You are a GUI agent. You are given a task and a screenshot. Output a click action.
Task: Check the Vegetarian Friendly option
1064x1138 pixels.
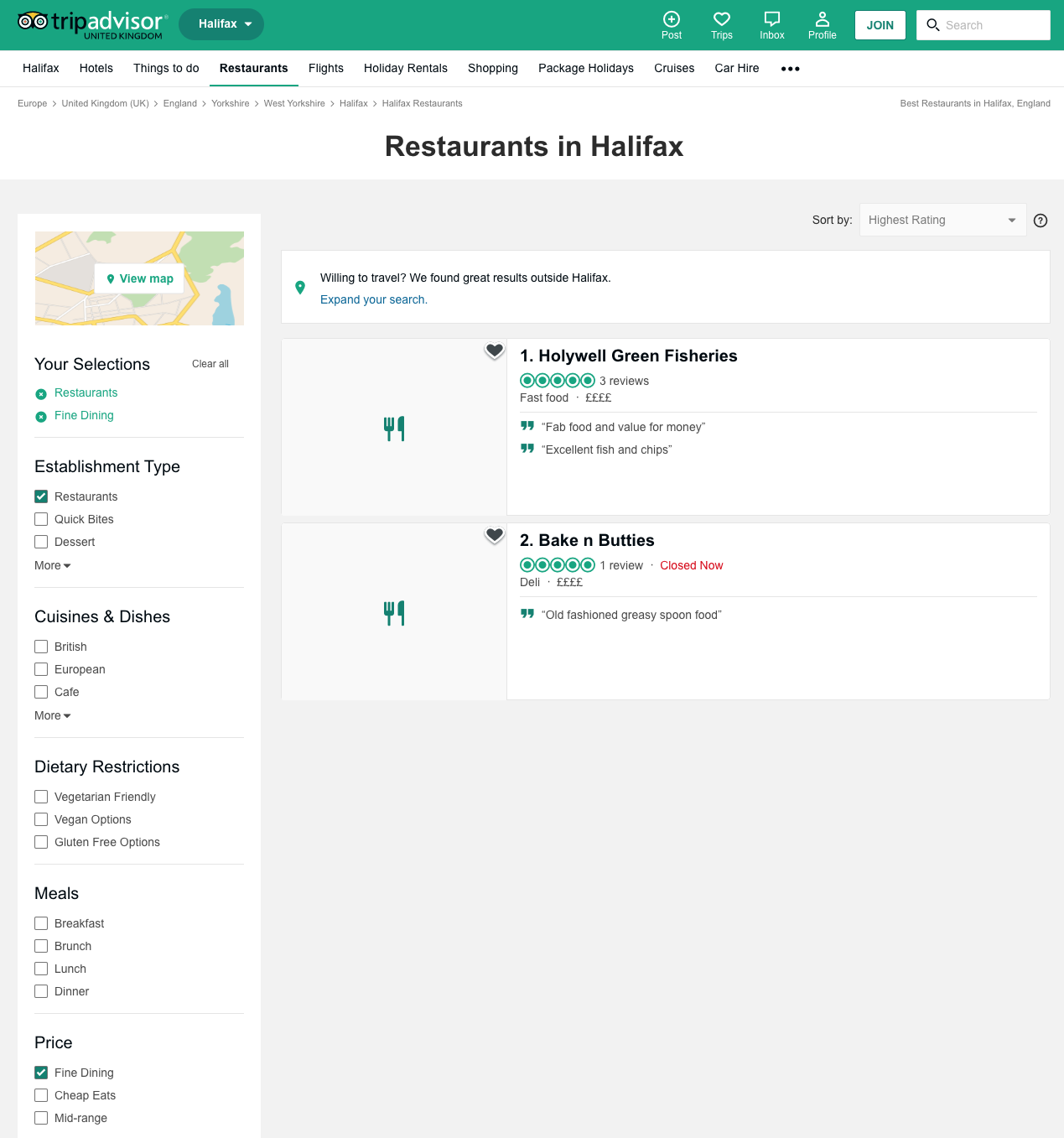point(41,797)
